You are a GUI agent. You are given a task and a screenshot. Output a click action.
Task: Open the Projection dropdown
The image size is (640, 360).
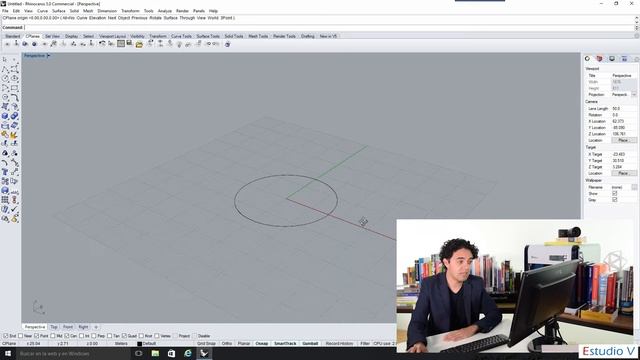634,94
